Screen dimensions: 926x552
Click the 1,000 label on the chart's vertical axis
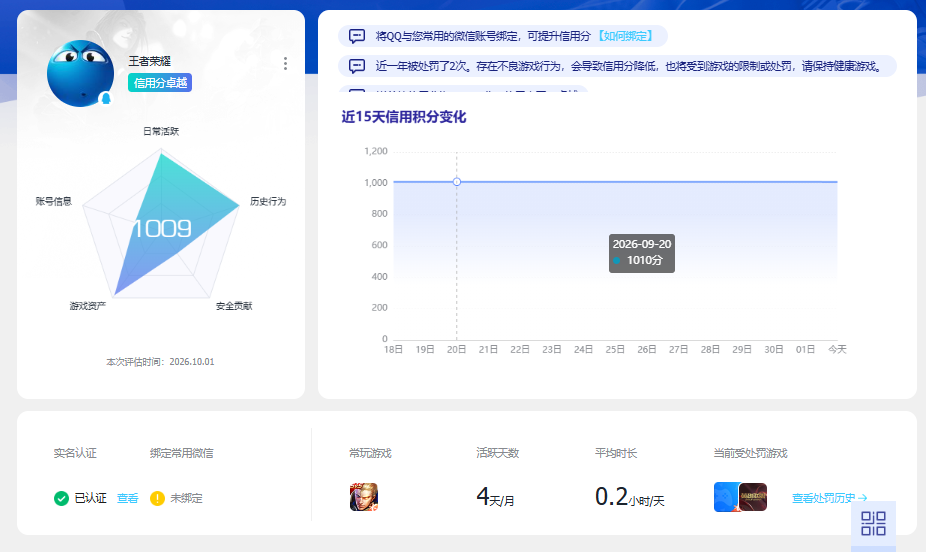(376, 182)
